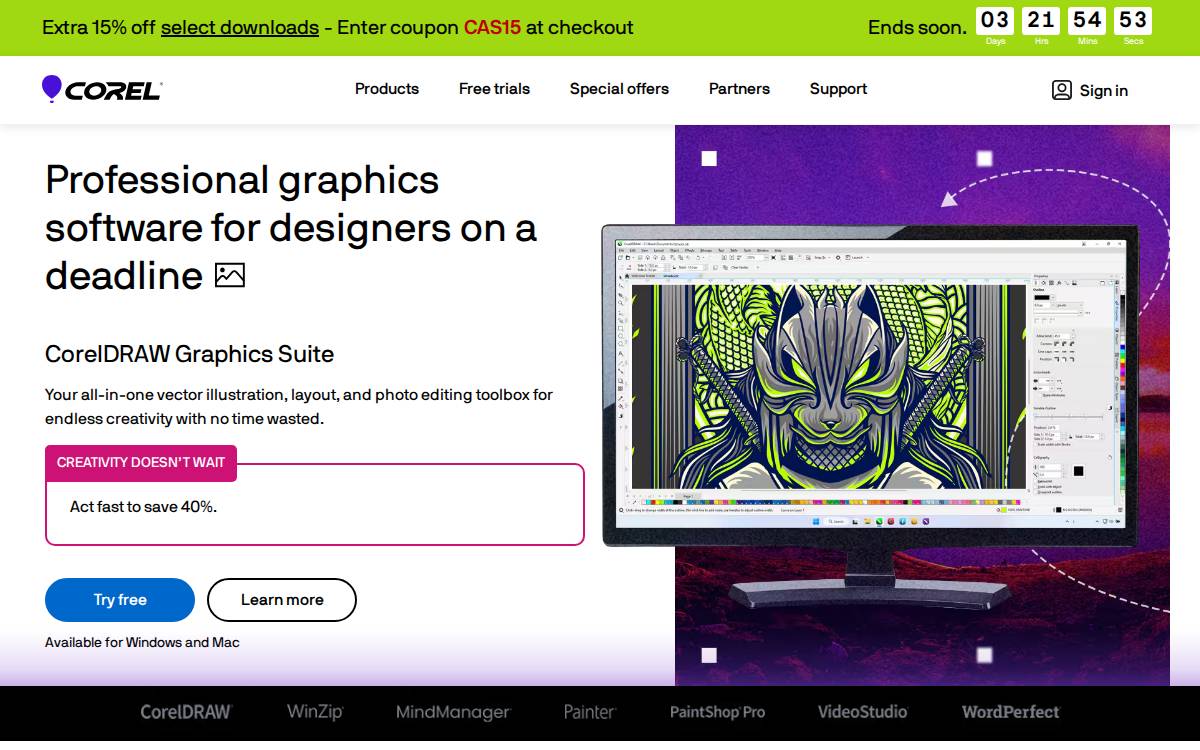Click the 'CREATIVITY DOESN'T WAIT' label

tap(141, 463)
